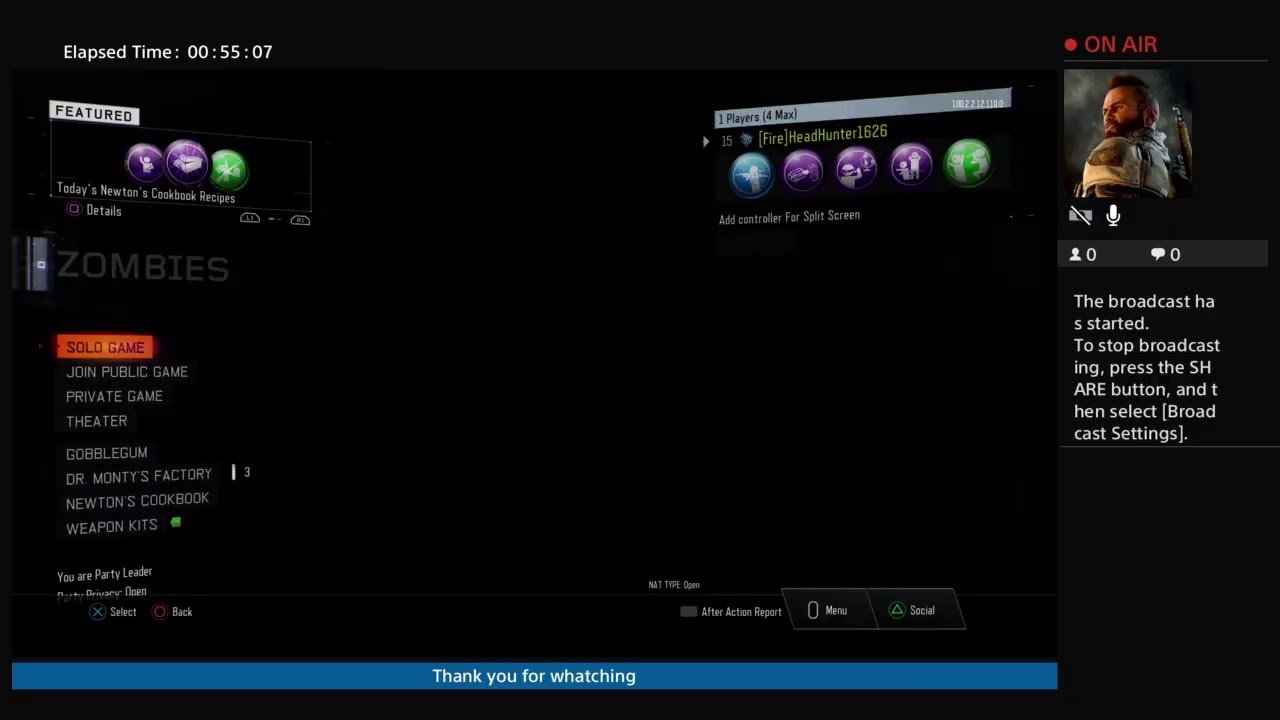Select the first purple gobblegum in Featured
This screenshot has height=720, width=1280.
tap(144, 162)
